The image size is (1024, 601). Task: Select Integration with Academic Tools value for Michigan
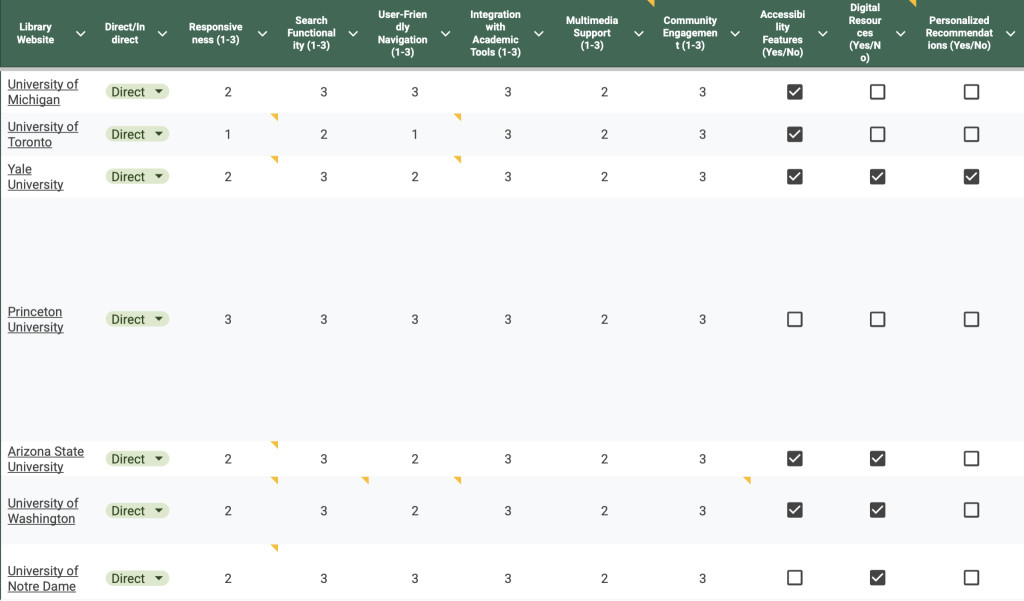(508, 92)
